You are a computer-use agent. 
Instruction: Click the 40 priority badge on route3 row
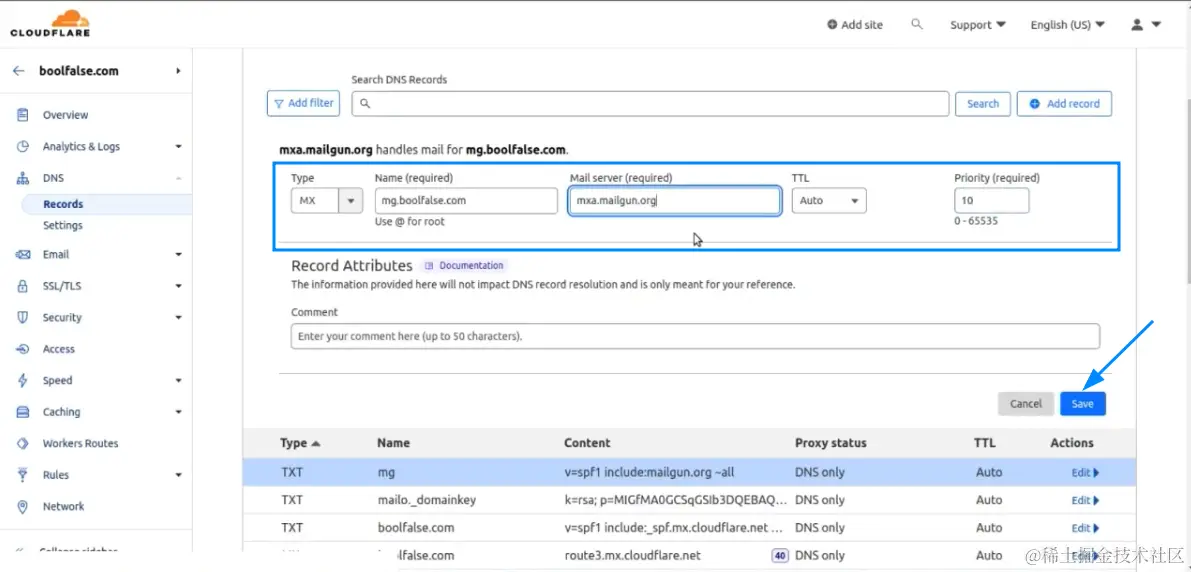(x=779, y=555)
